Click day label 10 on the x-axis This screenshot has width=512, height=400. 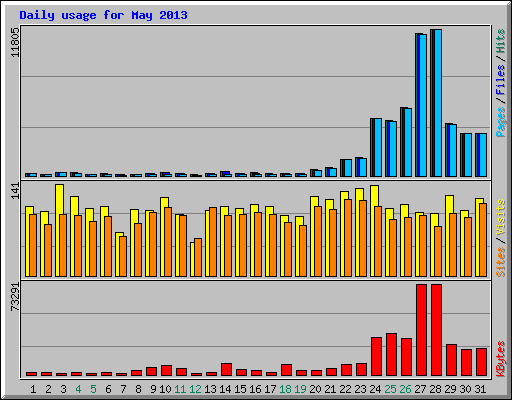[165, 389]
